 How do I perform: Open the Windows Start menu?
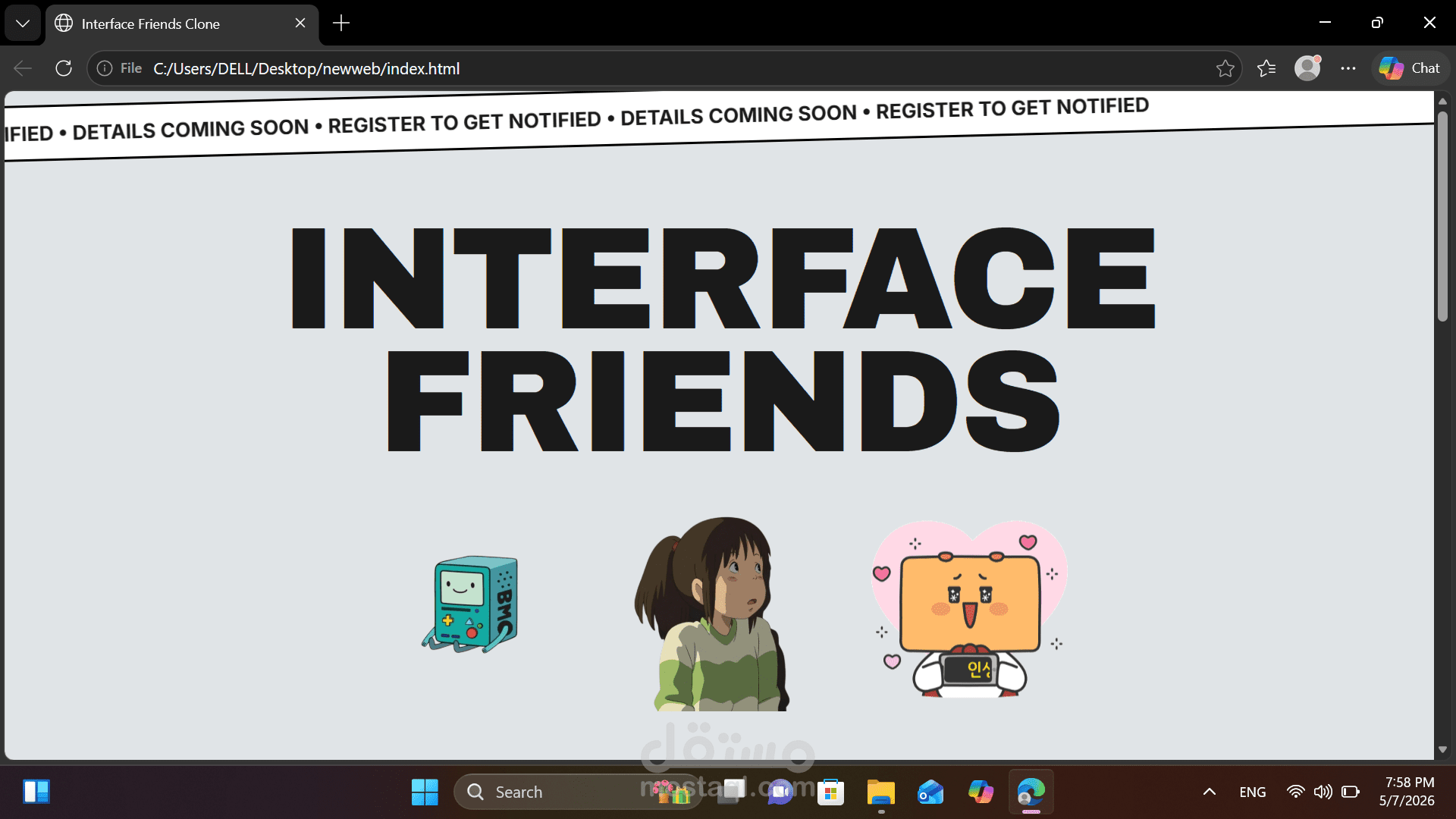click(425, 792)
